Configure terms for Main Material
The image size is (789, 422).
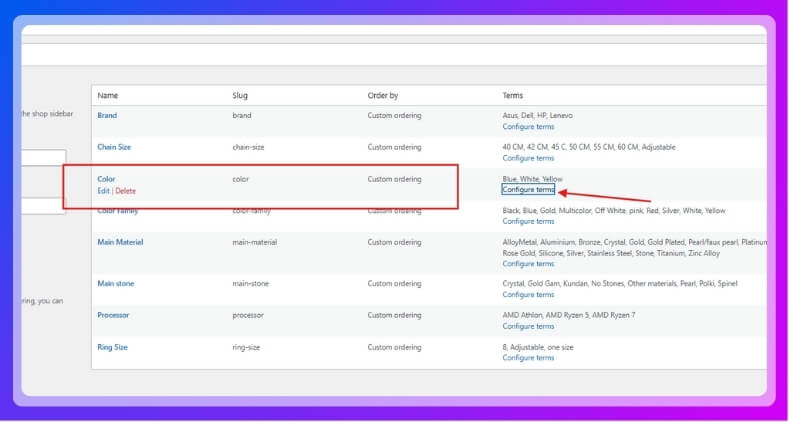(528, 264)
